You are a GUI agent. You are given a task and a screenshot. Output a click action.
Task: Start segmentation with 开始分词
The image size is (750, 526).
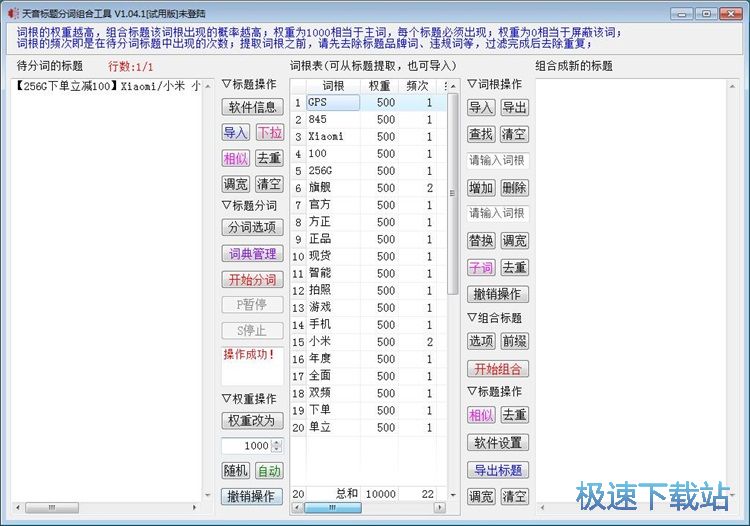tap(252, 279)
